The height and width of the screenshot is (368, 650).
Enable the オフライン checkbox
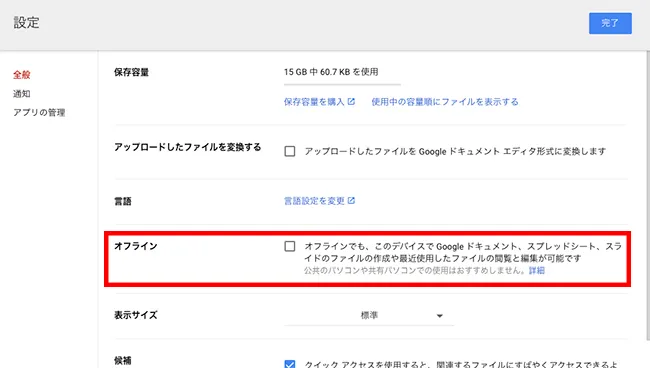tap(290, 246)
